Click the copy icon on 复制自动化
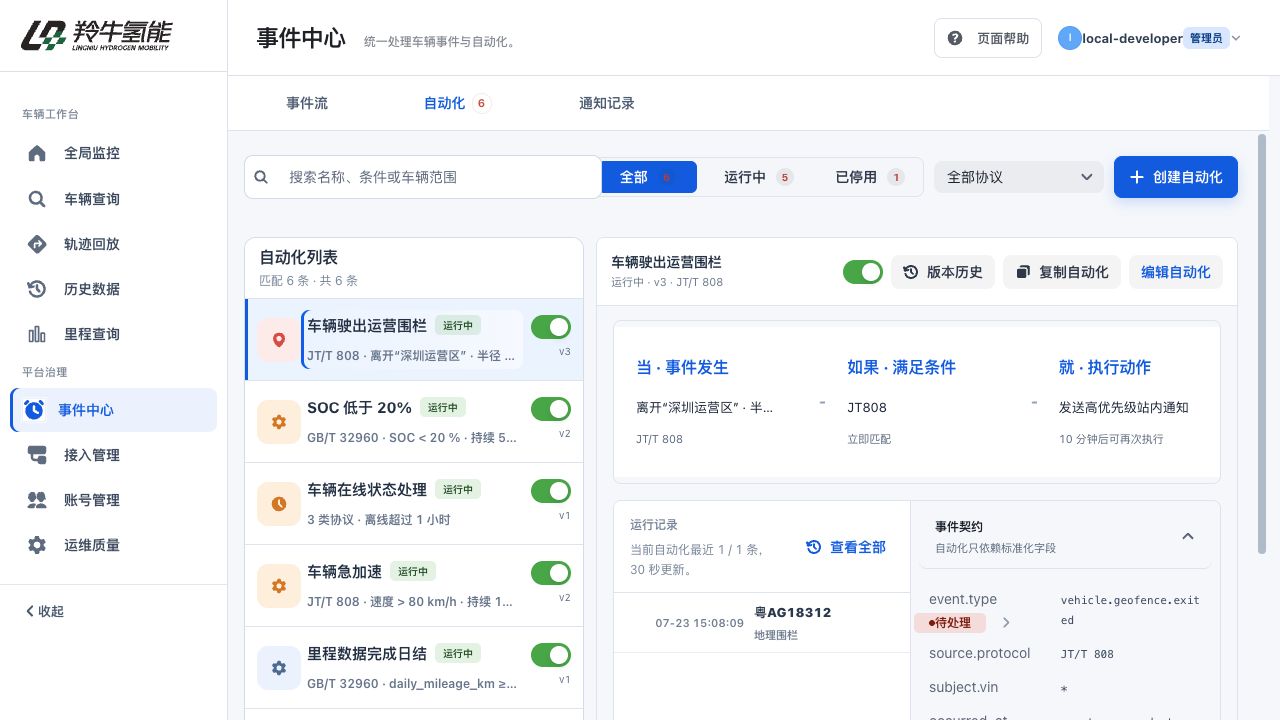Screen dimensions: 1280x720 coord(1023,272)
